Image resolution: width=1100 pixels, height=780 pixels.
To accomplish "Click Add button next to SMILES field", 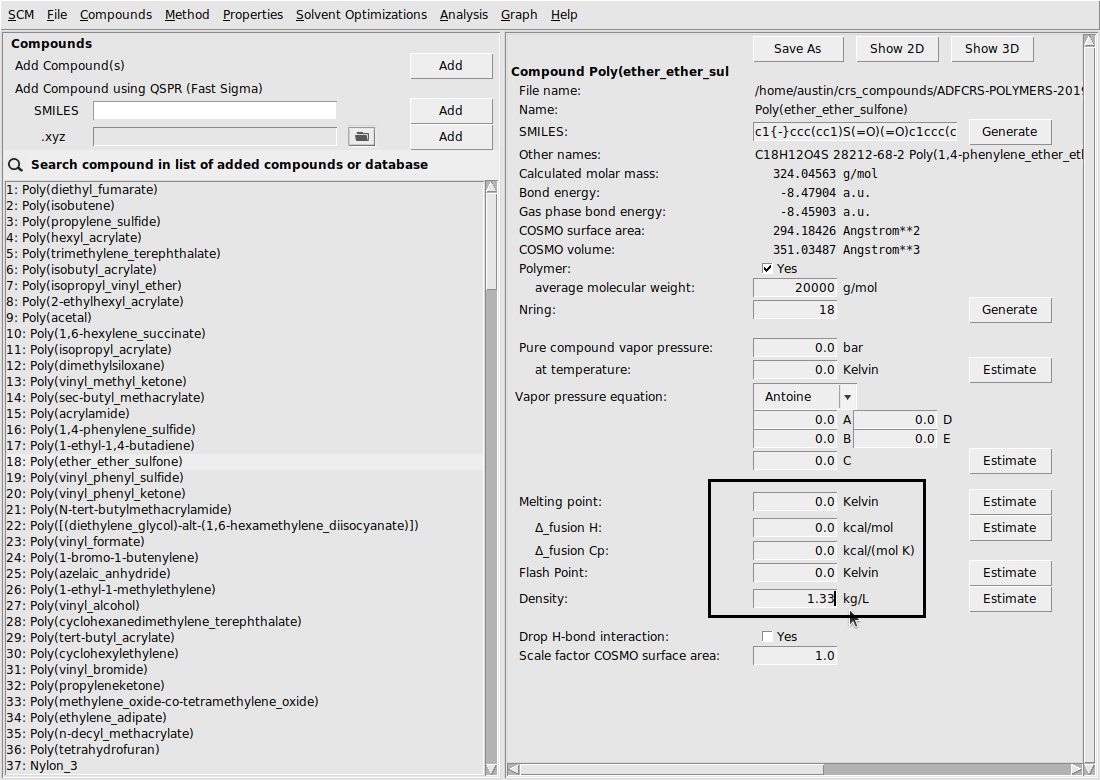I will click(450, 110).
